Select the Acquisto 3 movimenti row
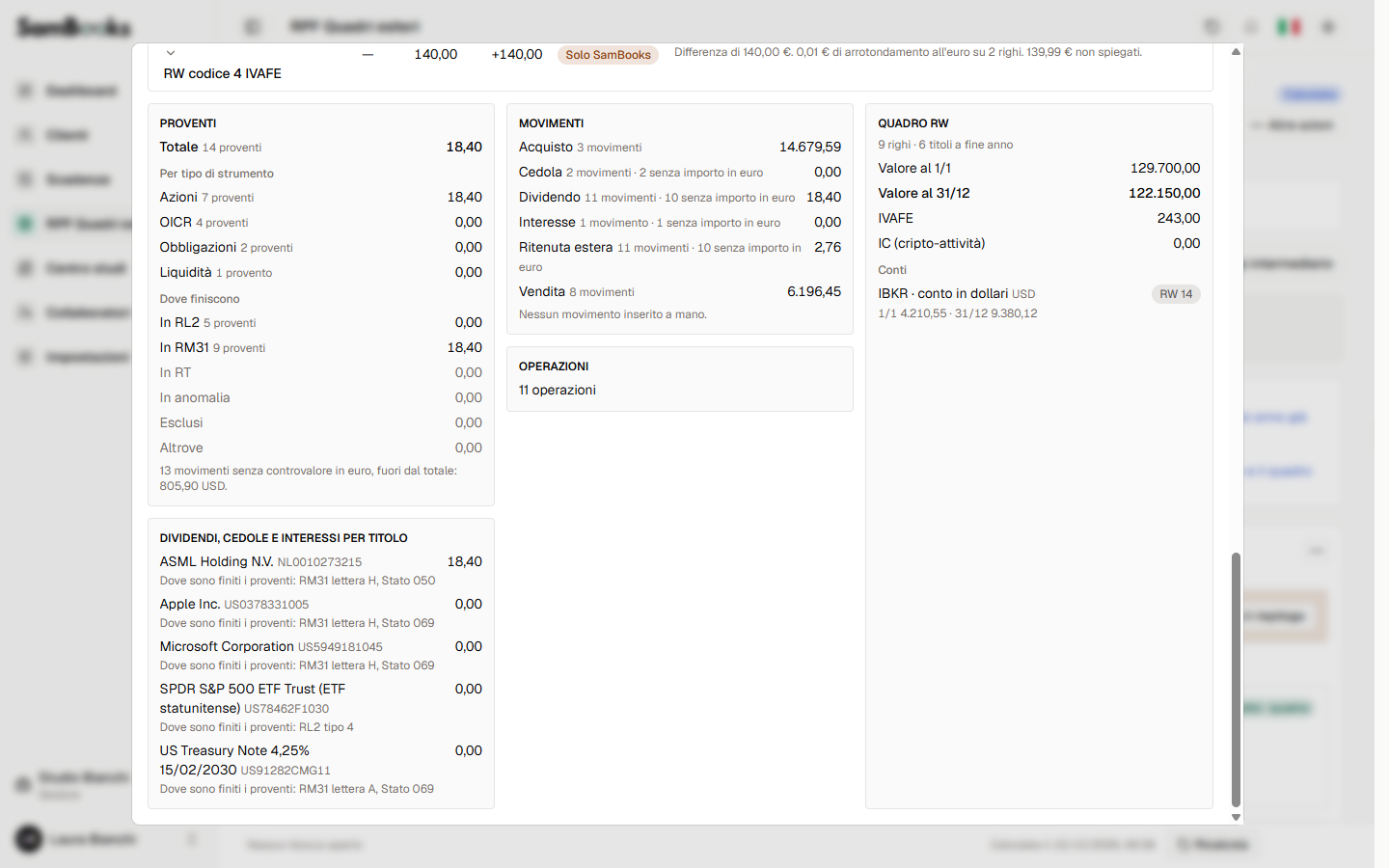The width and height of the screenshot is (1389, 868). [680, 148]
